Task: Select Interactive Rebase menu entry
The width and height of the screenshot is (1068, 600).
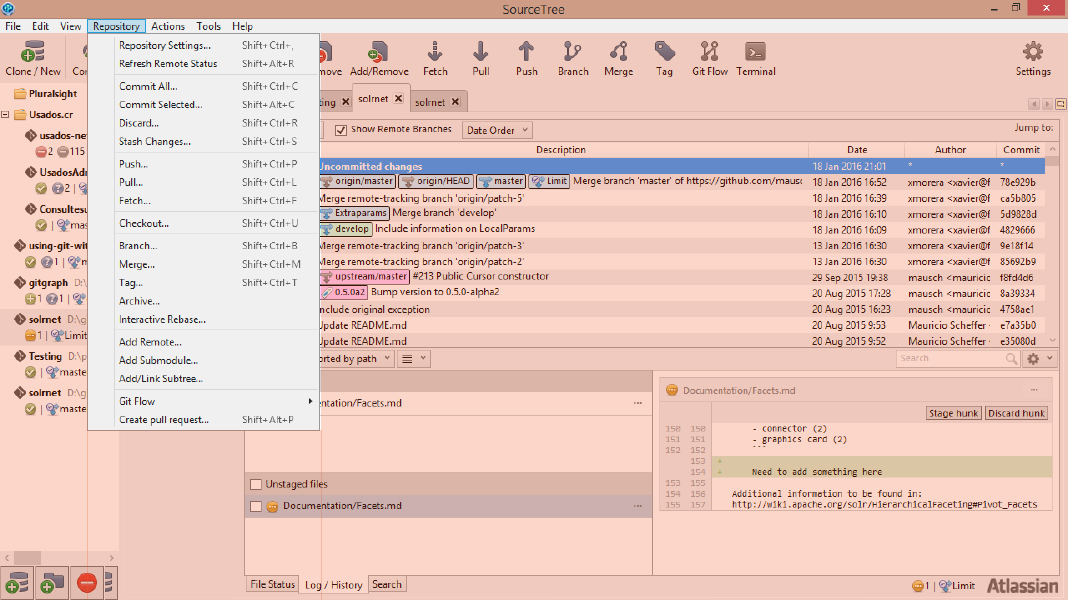Action: [162, 320]
